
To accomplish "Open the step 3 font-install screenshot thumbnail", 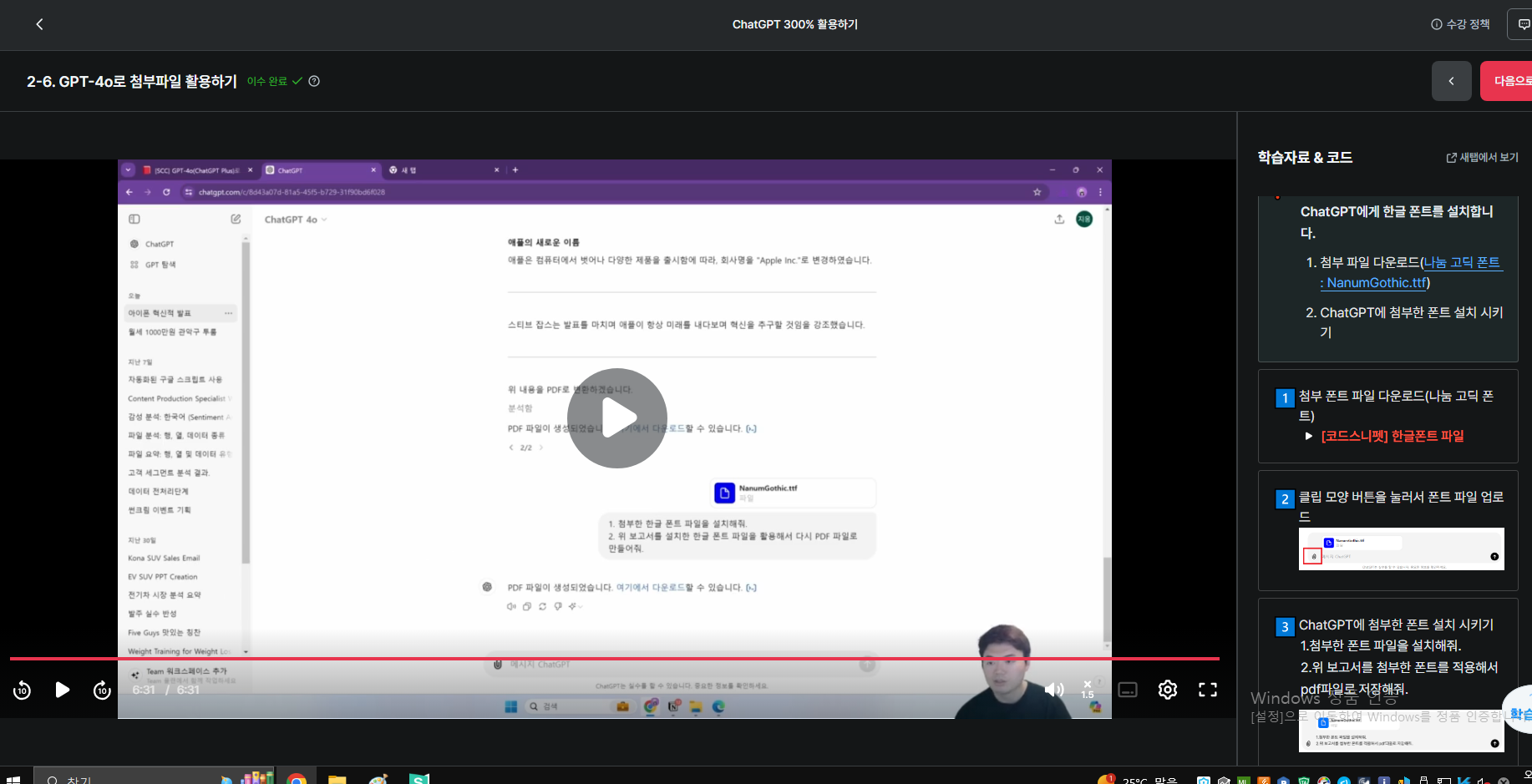I will 1401,731.
